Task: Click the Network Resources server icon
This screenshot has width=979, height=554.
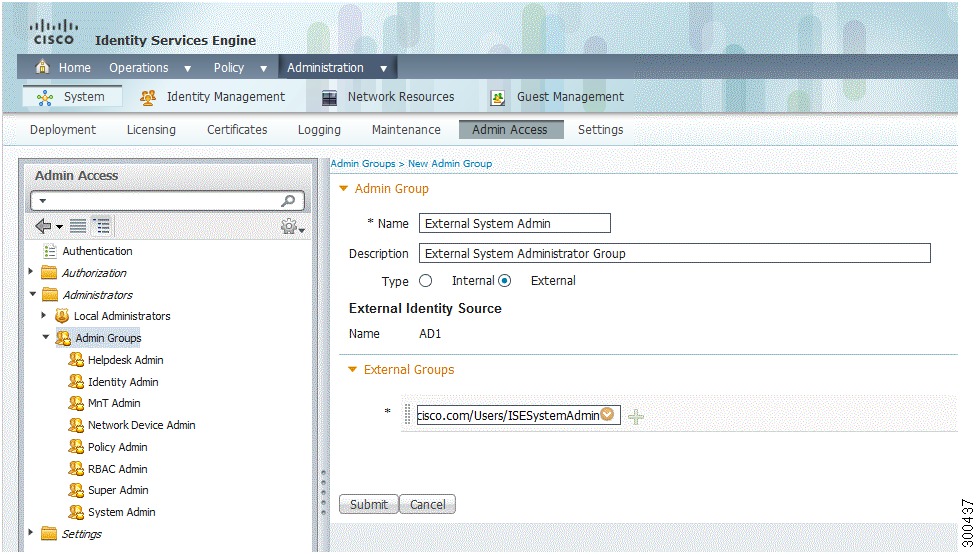Action: [329, 97]
